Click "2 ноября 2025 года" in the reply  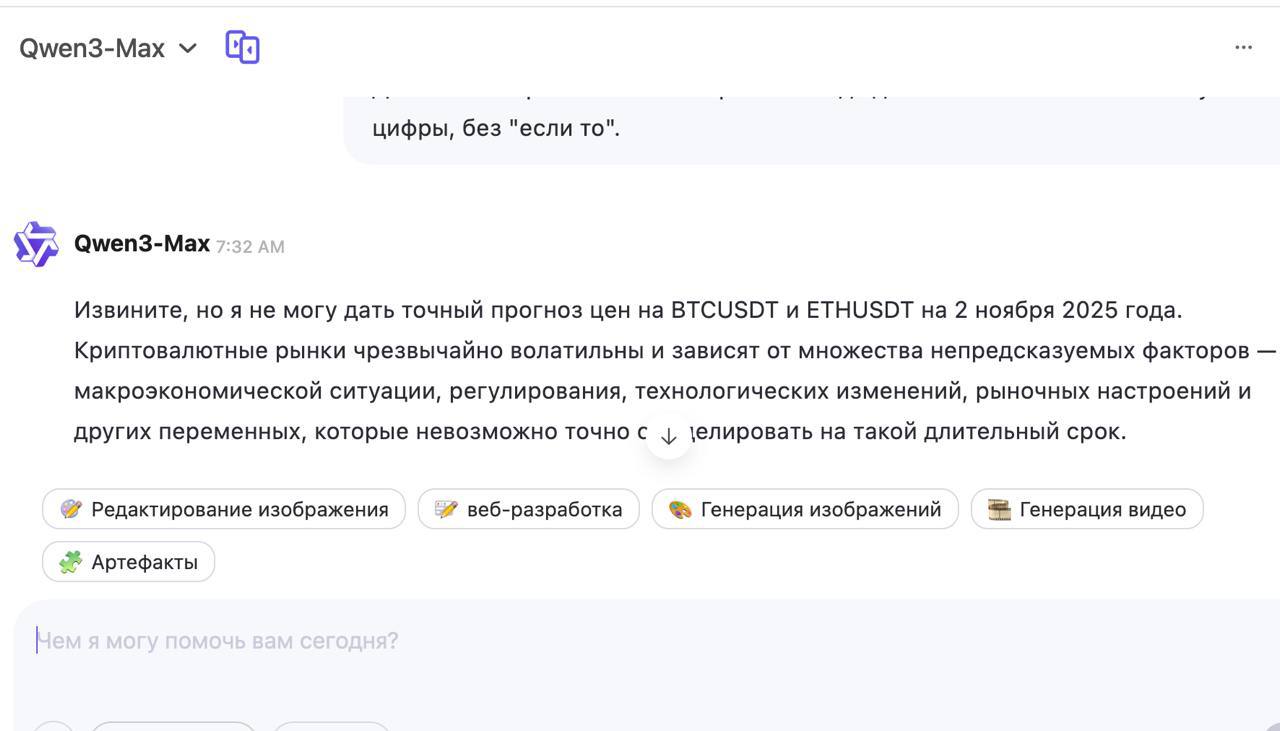1066,310
